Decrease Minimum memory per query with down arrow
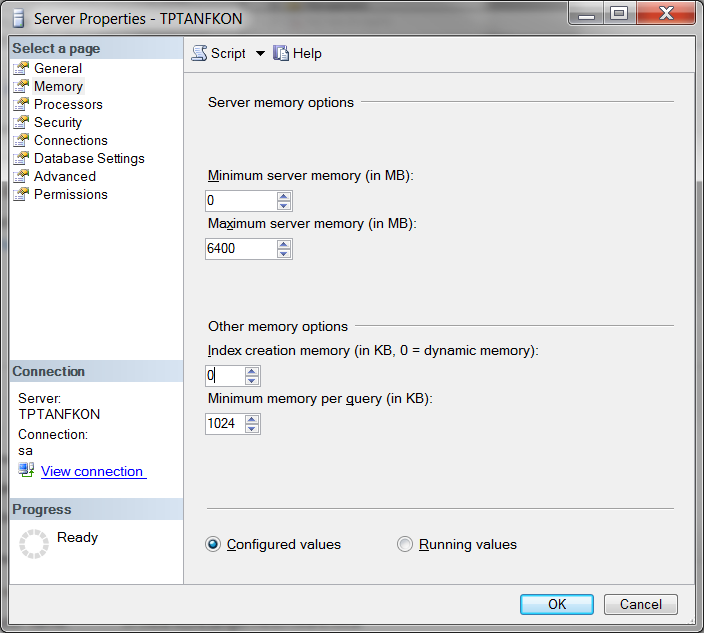704x633 pixels. point(252,430)
